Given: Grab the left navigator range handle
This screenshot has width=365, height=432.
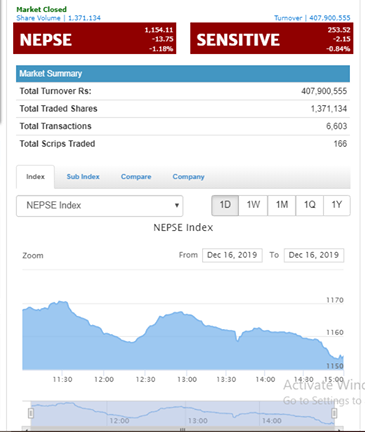Looking at the screenshot, I should point(31,413).
